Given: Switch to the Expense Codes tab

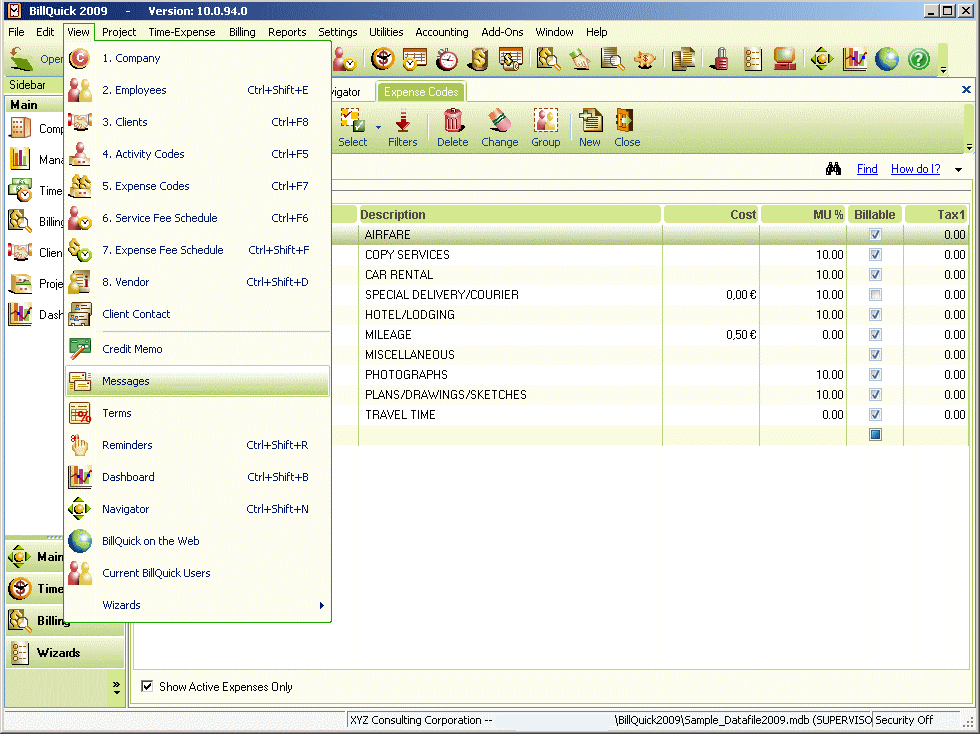Looking at the screenshot, I should (421, 92).
